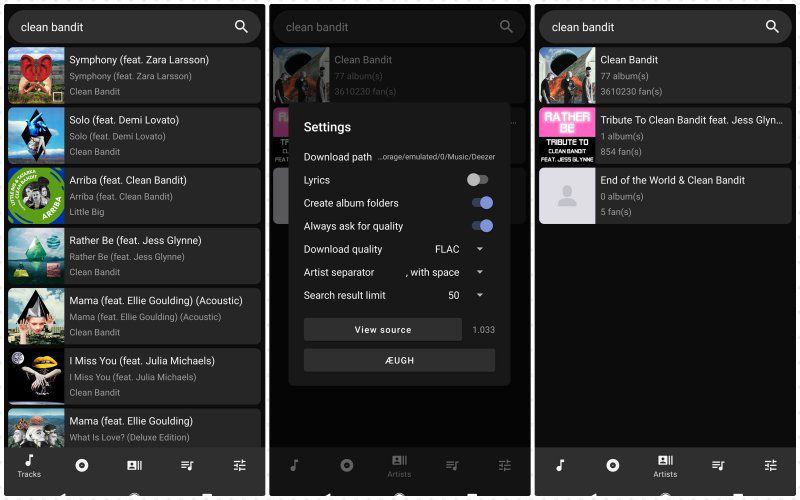Image resolution: width=800 pixels, height=500 pixels.
Task: Change the Download path value
Action: click(x=436, y=157)
